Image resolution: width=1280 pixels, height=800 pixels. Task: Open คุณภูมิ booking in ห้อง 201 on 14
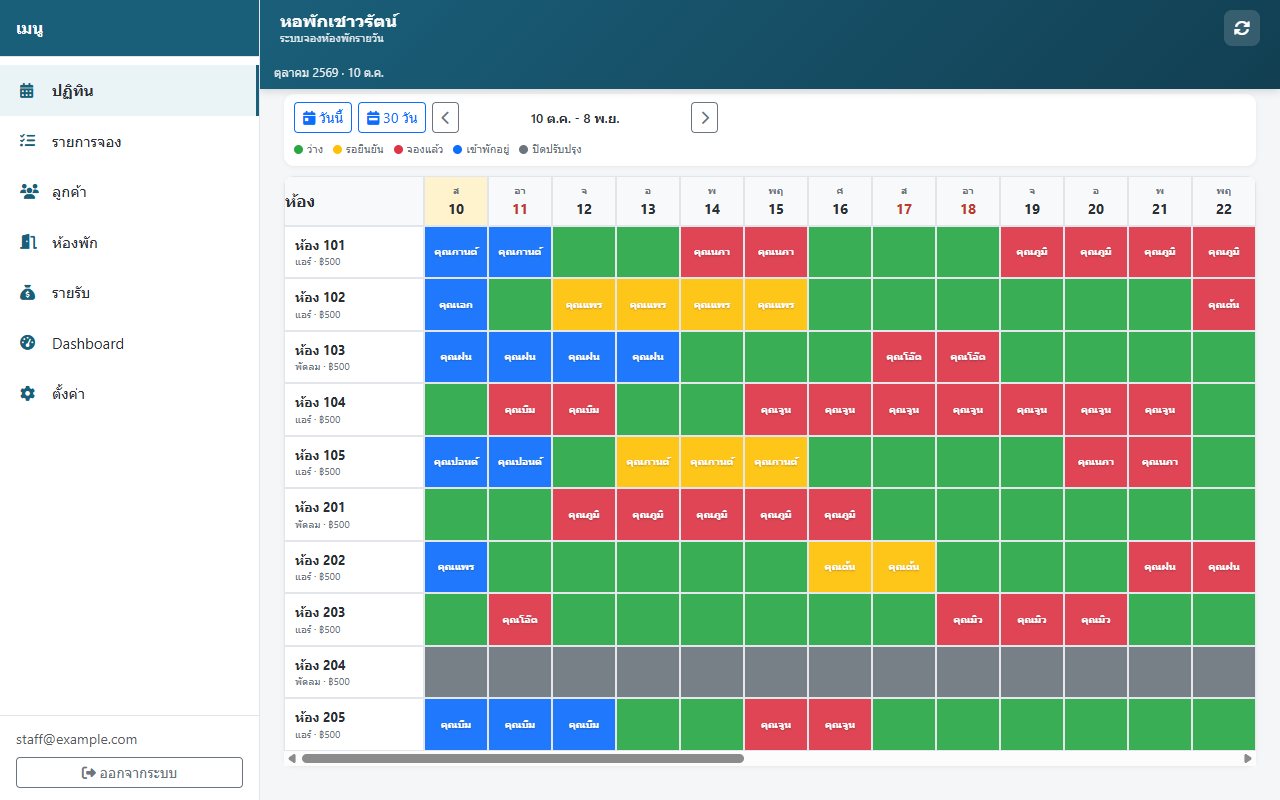point(712,514)
